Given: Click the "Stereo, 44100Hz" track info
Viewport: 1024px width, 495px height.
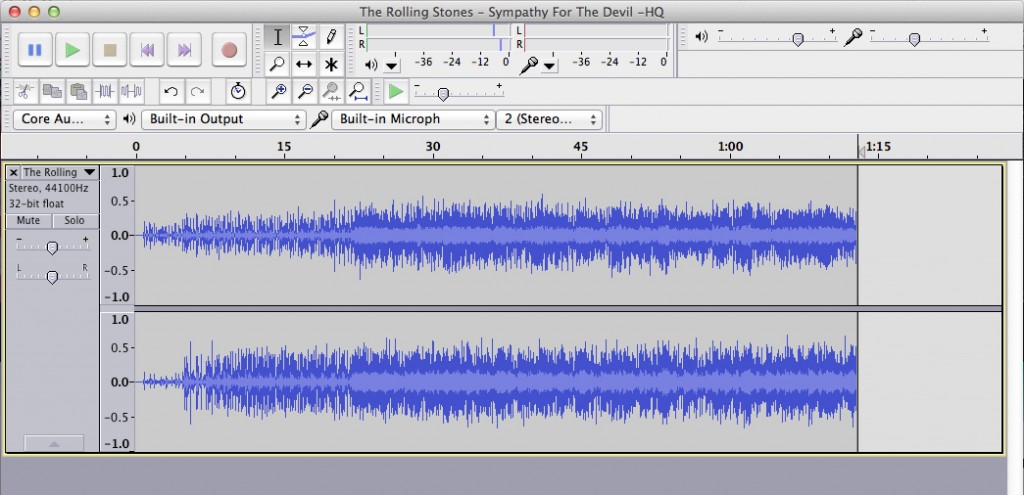Looking at the screenshot, I should 48,188.
